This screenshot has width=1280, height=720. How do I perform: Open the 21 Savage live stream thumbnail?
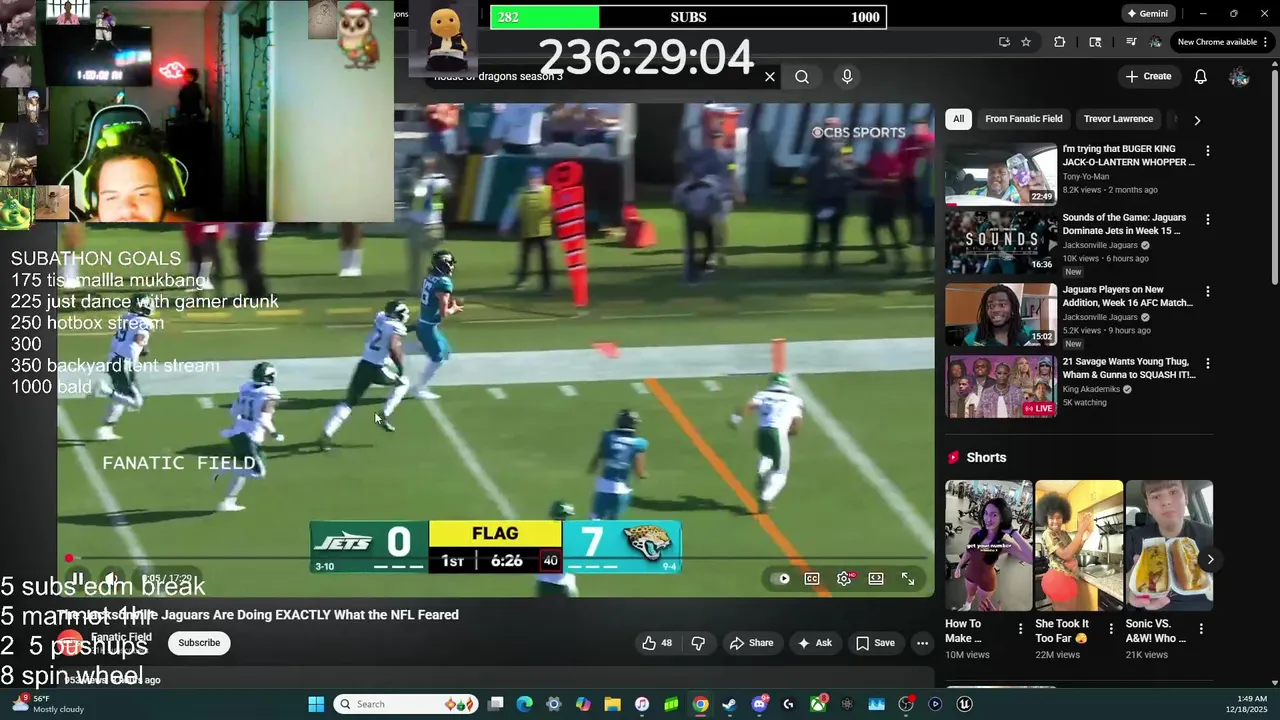[1001, 386]
